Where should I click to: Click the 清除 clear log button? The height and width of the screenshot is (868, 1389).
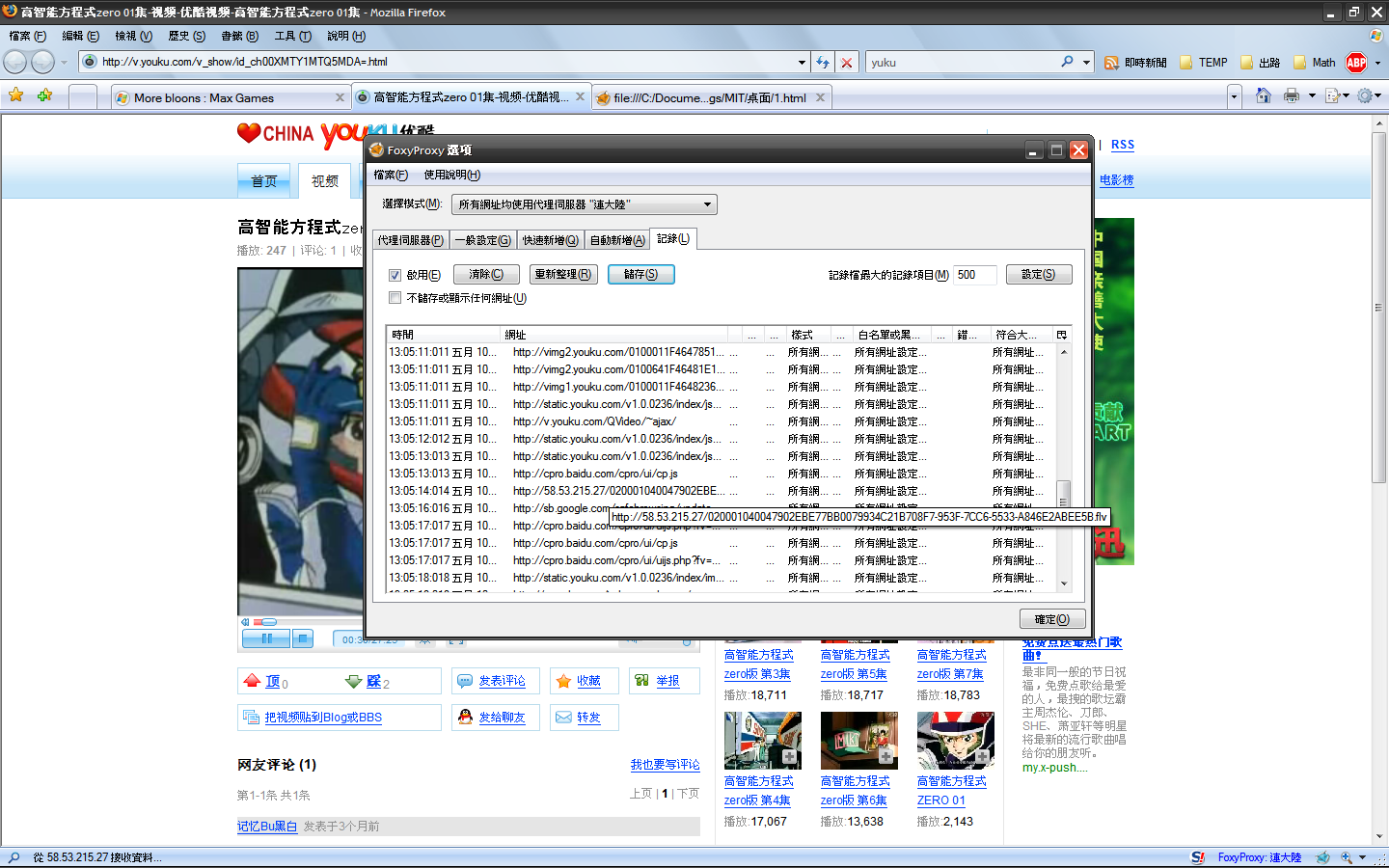(486, 275)
